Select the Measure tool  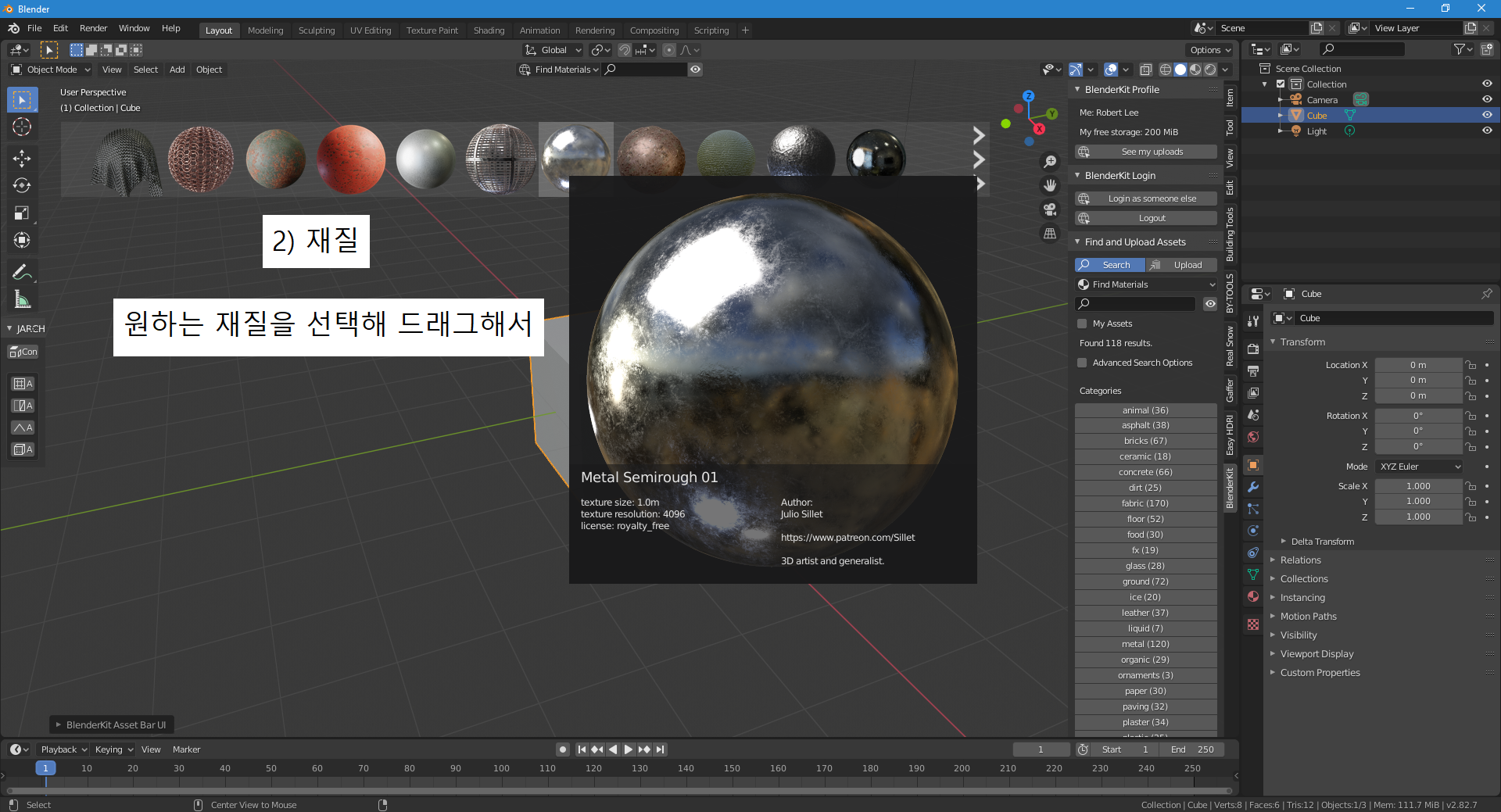tap(22, 299)
